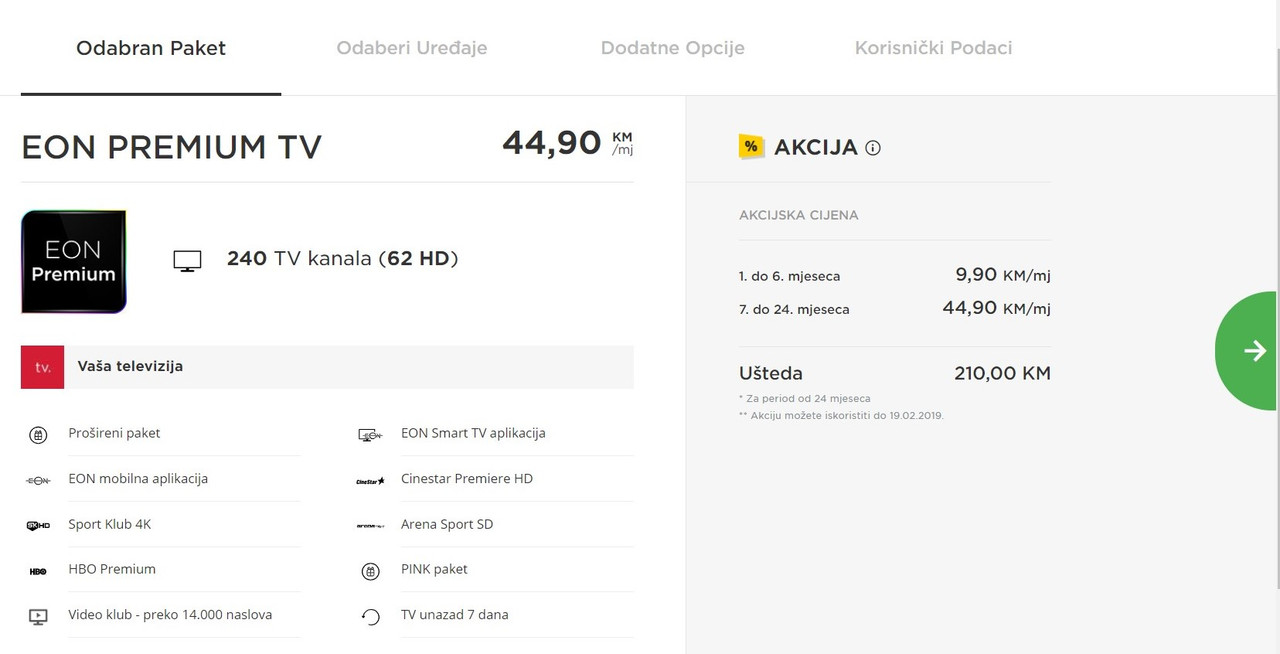Select 'Sport Klub 4K' text

click(x=110, y=524)
